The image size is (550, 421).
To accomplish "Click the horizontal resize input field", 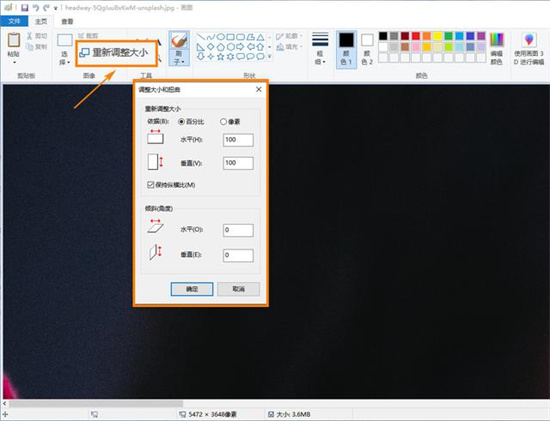I will click(238, 140).
